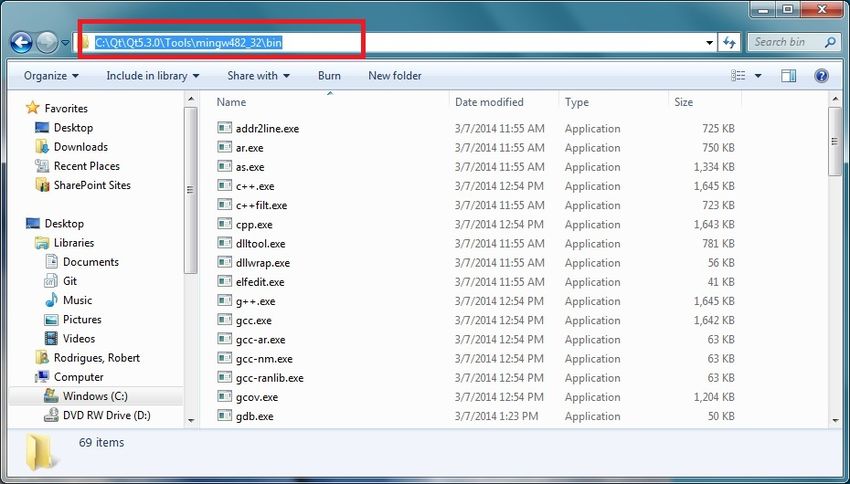Click the 69 items status text
Image resolution: width=850 pixels, height=484 pixels.
101,442
